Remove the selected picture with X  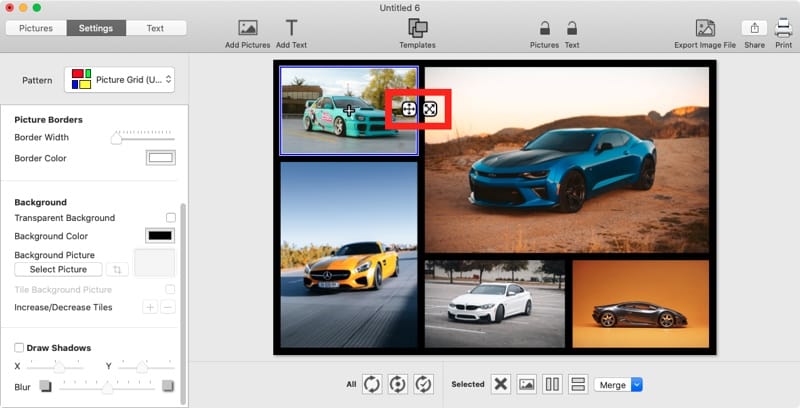point(501,384)
